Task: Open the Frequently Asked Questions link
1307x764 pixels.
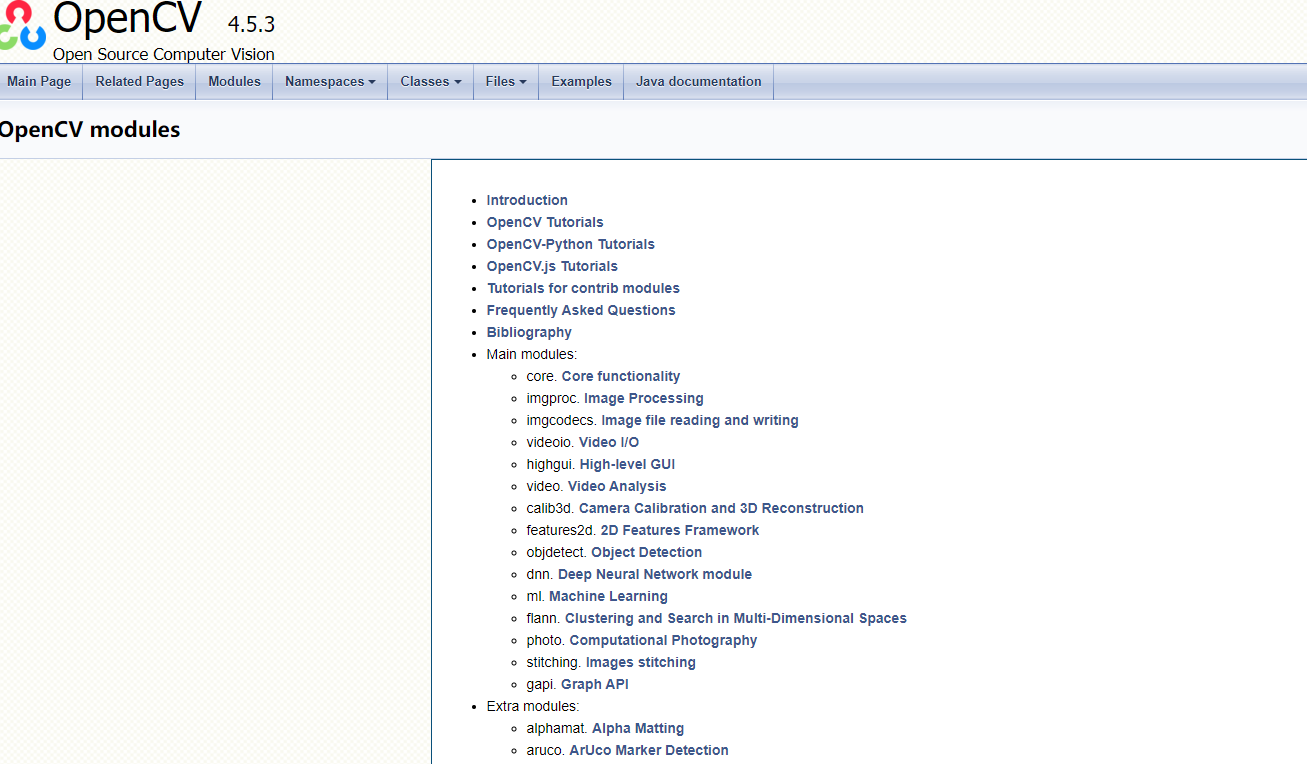Action: (x=581, y=310)
